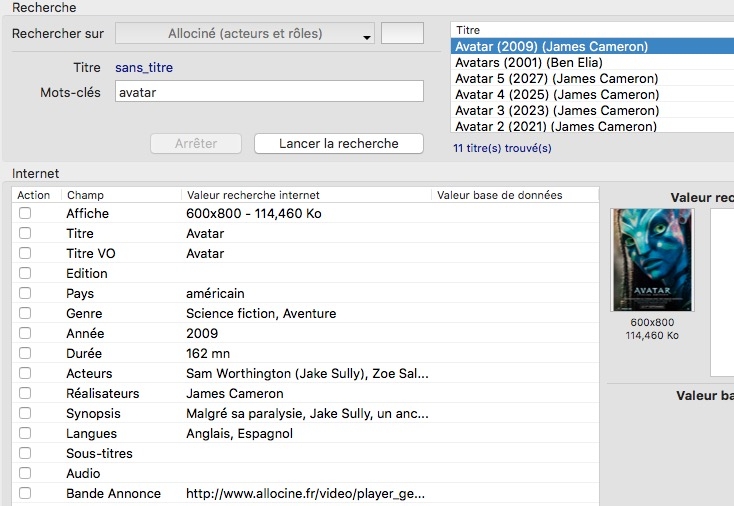Tick the Affiche checkbox
Image resolution: width=734 pixels, height=506 pixels.
point(25,213)
